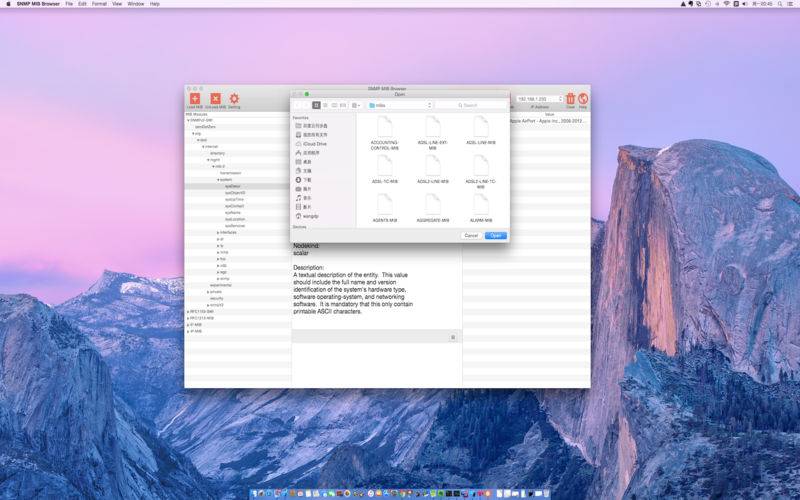This screenshot has height=500, width=800.
Task: Select sysDescr in the MIB tree
Action: click(x=233, y=186)
